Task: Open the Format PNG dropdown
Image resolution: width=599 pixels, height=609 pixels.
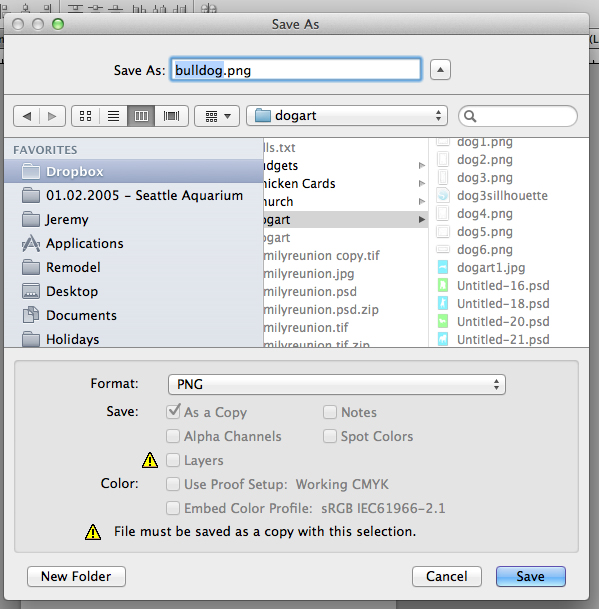Action: click(337, 384)
